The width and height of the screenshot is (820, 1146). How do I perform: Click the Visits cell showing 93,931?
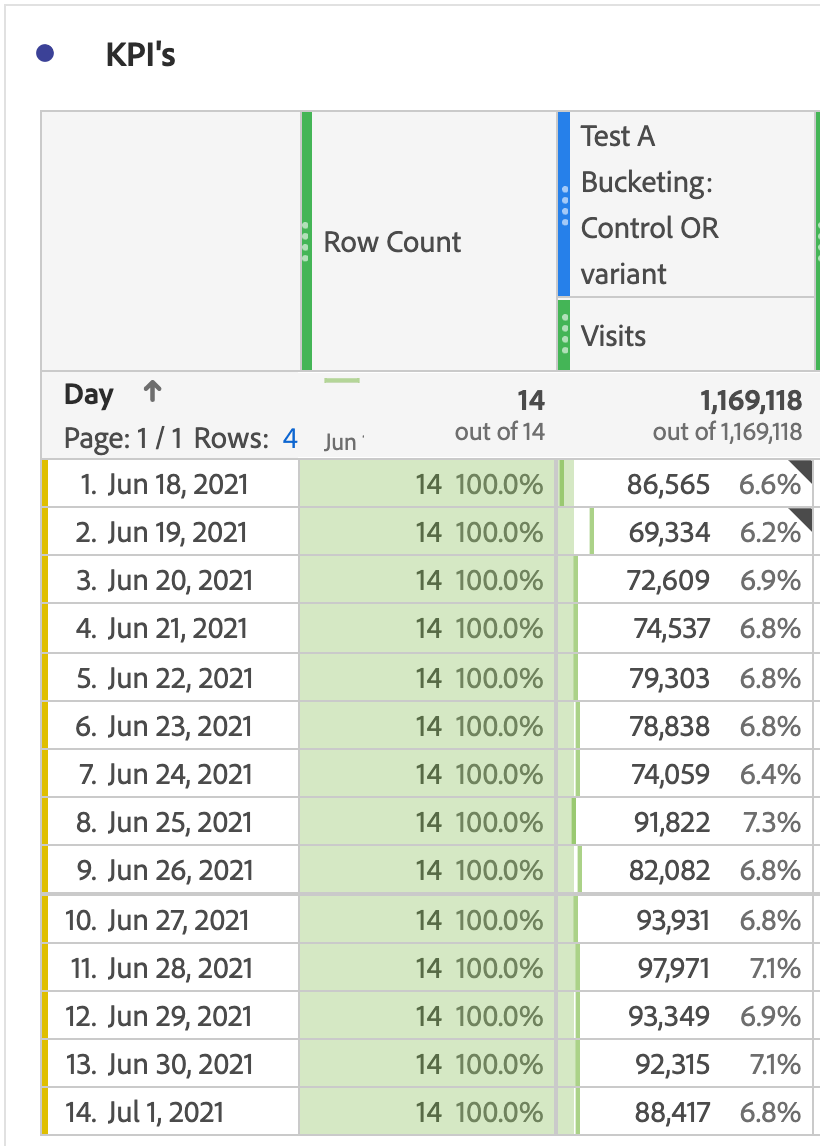686,919
